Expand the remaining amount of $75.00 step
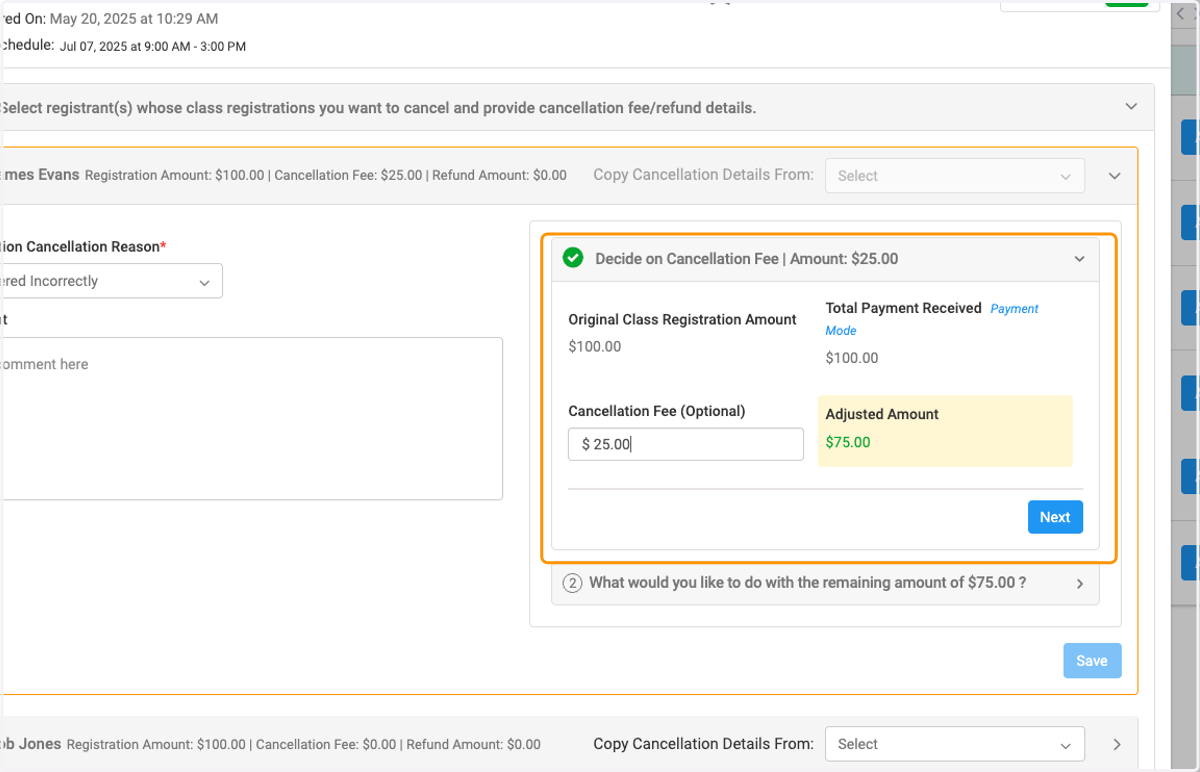This screenshot has width=1200, height=772. coord(1080,584)
